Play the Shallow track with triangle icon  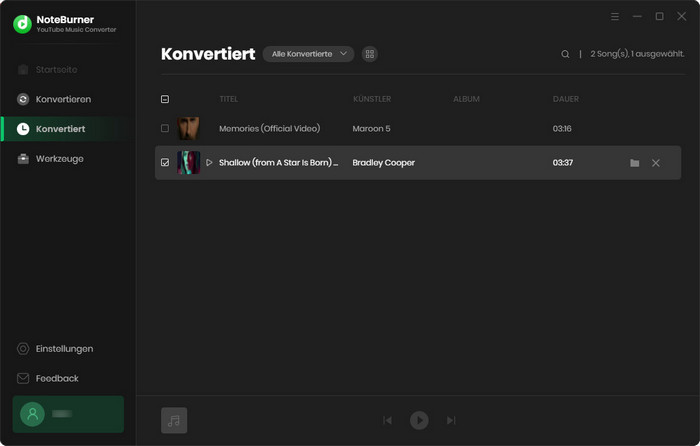pyautogui.click(x=209, y=163)
